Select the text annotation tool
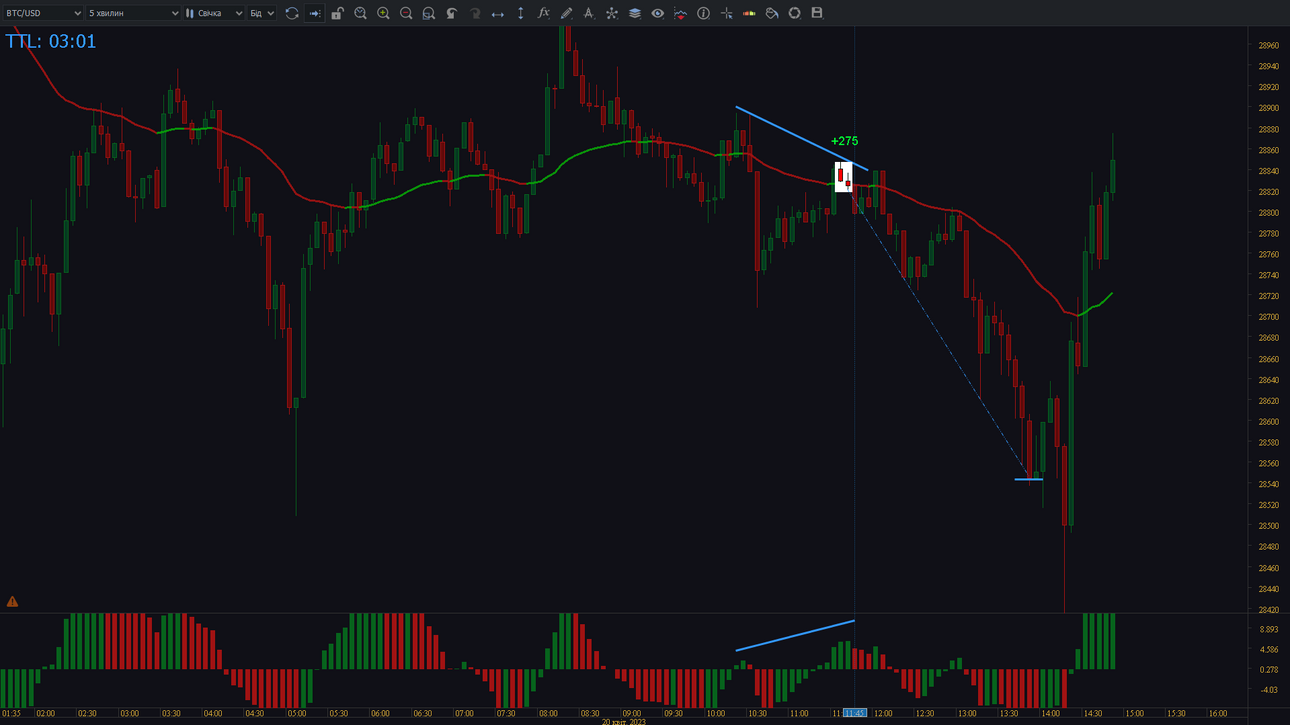The image size is (1290, 725). pyautogui.click(x=589, y=13)
